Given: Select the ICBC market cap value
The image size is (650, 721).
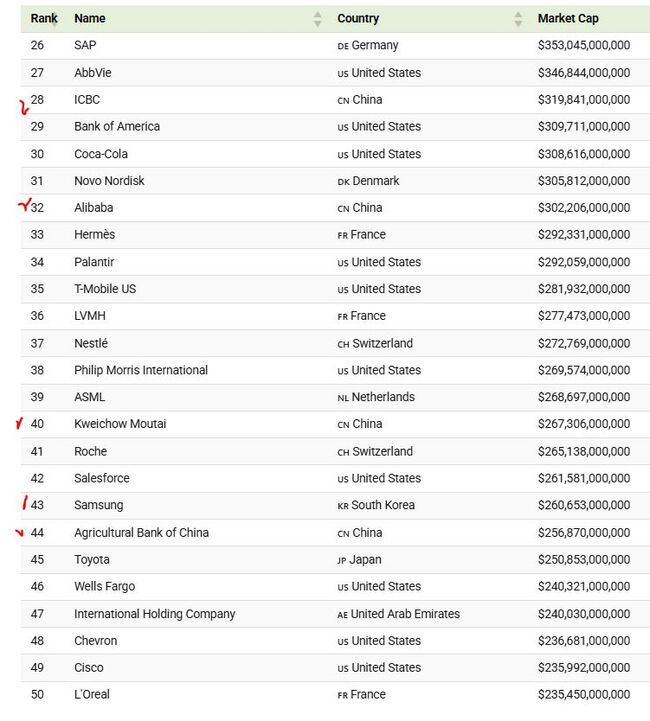Looking at the screenshot, I should [584, 100].
